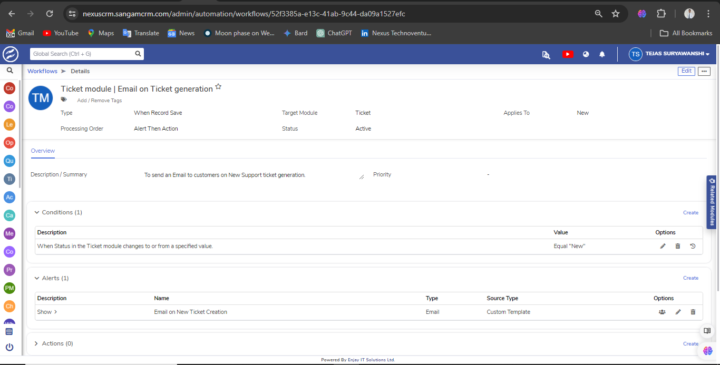
Task: Open the Ti module in sidebar
Action: pos(9,179)
